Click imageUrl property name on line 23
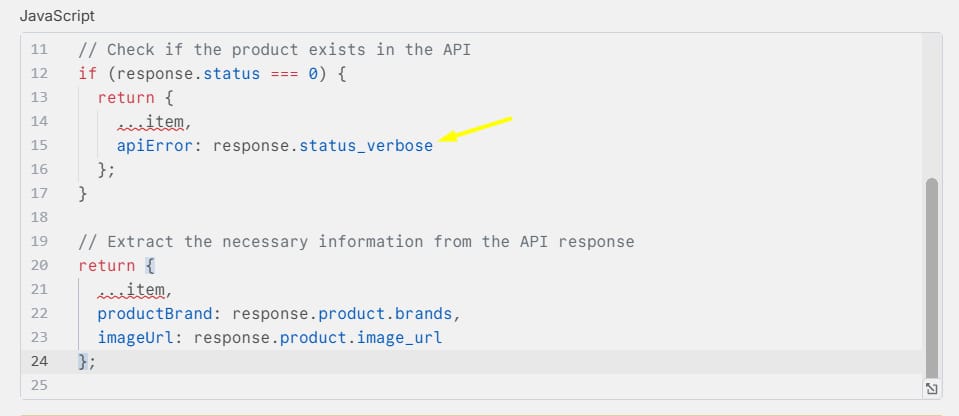 (x=136, y=338)
